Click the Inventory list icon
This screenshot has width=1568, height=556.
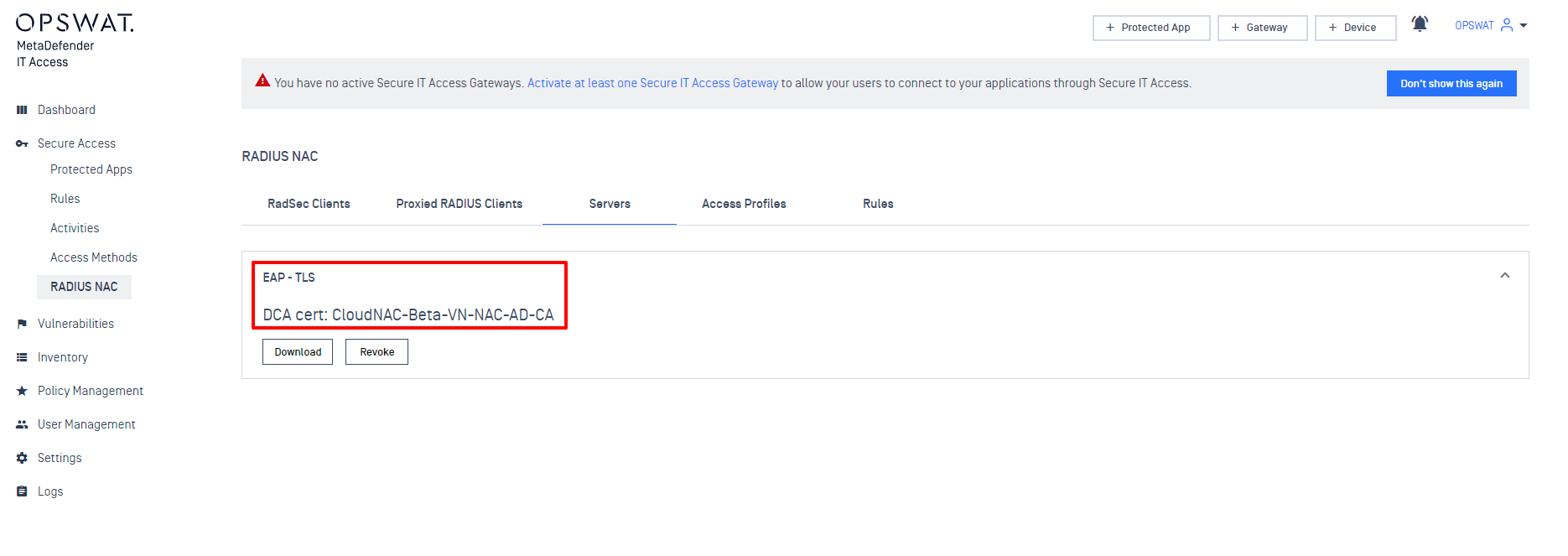[22, 357]
